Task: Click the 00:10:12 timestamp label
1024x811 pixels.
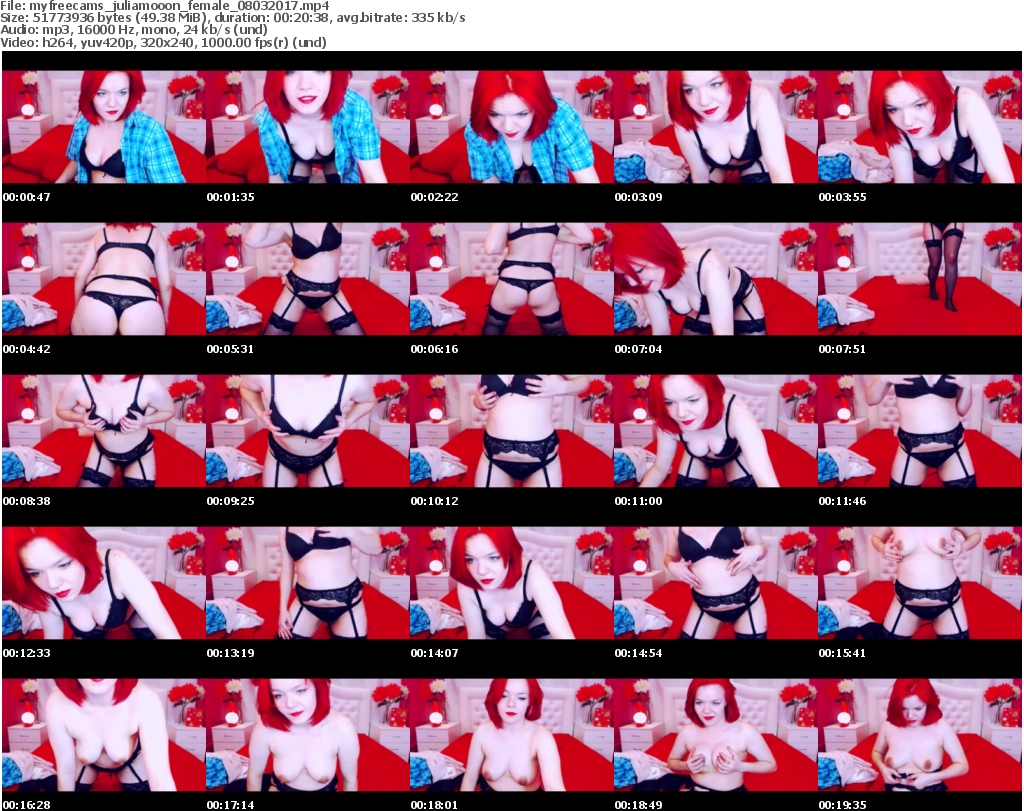Action: click(434, 501)
